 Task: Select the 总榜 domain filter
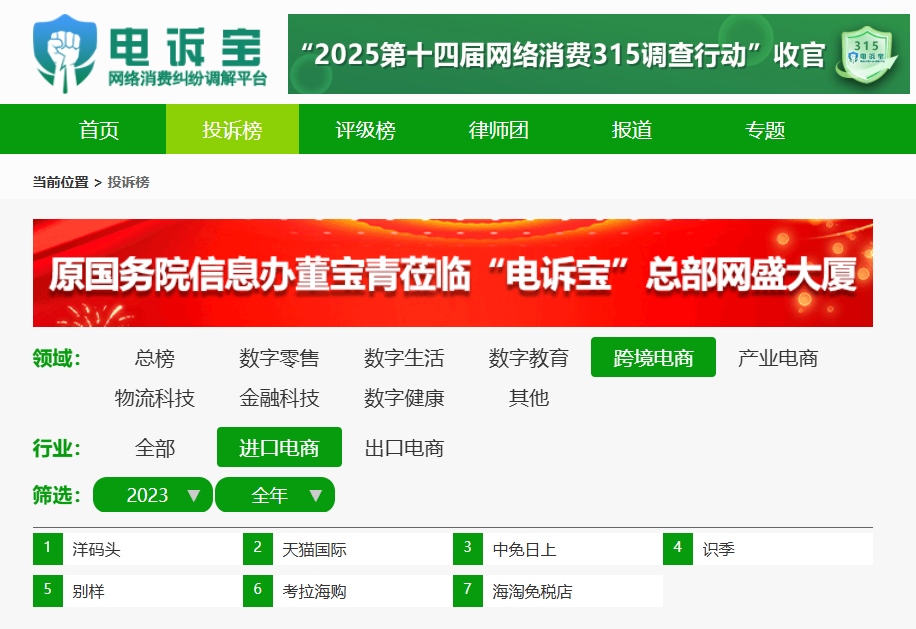[x=155, y=357]
